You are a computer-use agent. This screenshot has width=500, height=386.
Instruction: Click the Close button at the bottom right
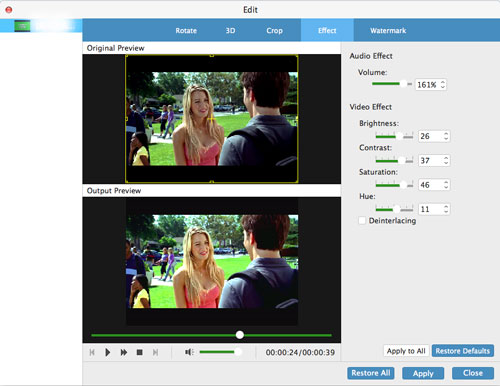[x=473, y=373]
